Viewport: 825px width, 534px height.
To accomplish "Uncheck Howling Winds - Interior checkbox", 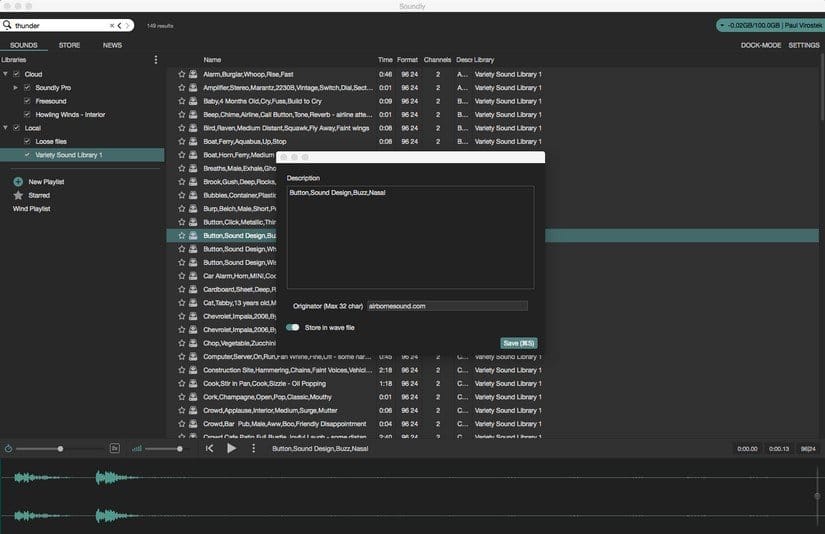I will (x=27, y=114).
